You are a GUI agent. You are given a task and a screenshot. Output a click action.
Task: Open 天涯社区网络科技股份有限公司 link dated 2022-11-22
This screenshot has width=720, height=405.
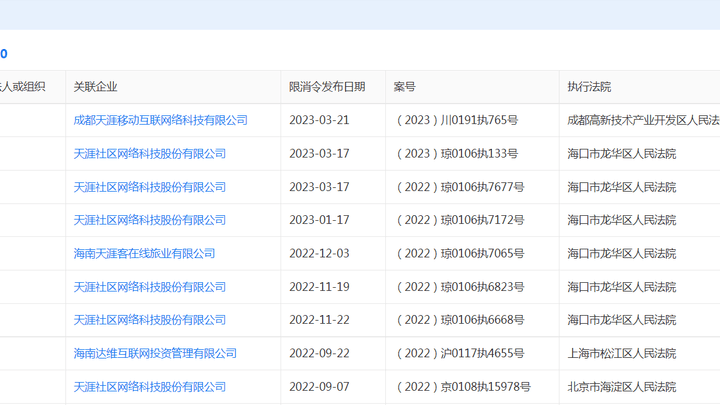click(x=150, y=320)
